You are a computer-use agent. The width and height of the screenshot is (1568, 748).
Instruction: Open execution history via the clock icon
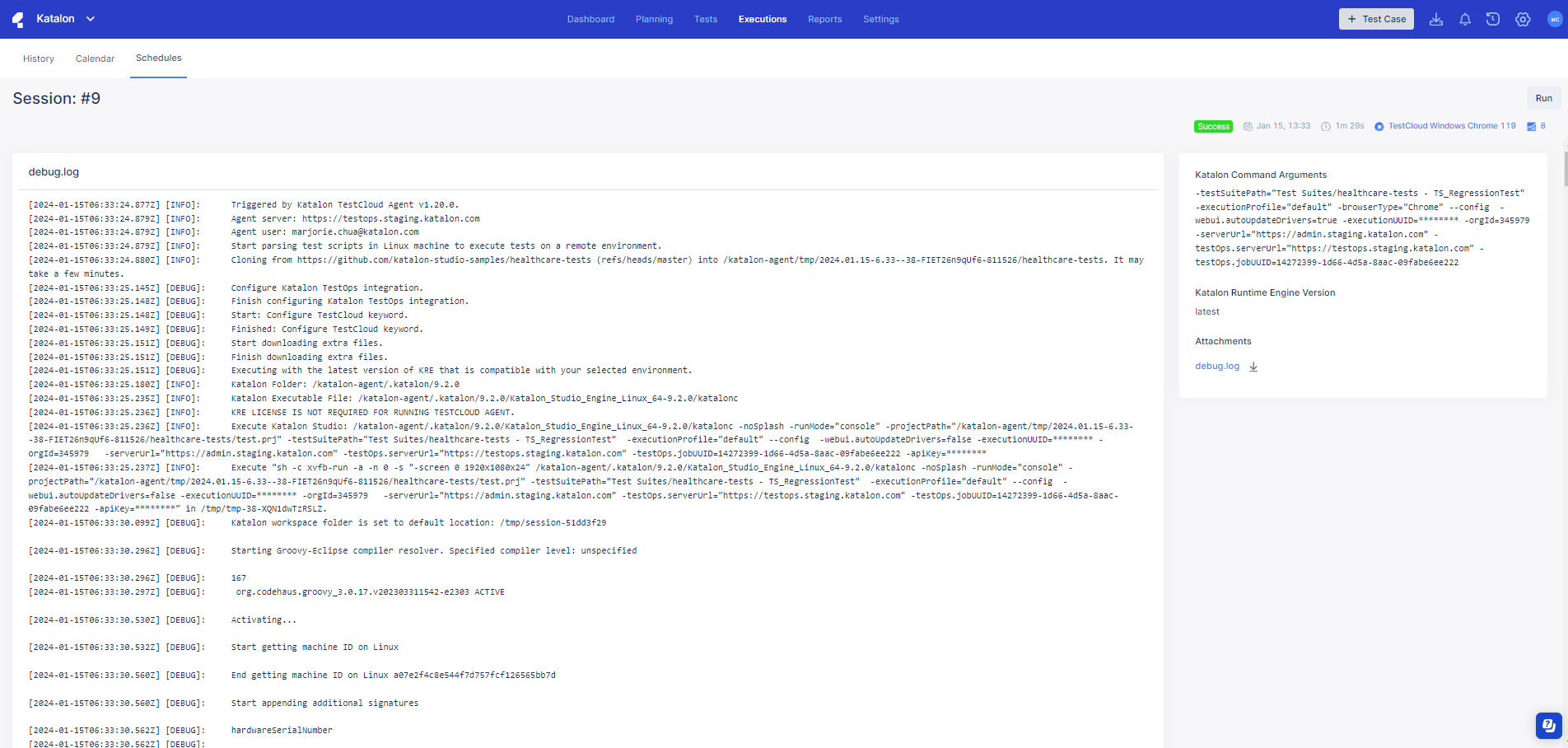(x=1493, y=19)
